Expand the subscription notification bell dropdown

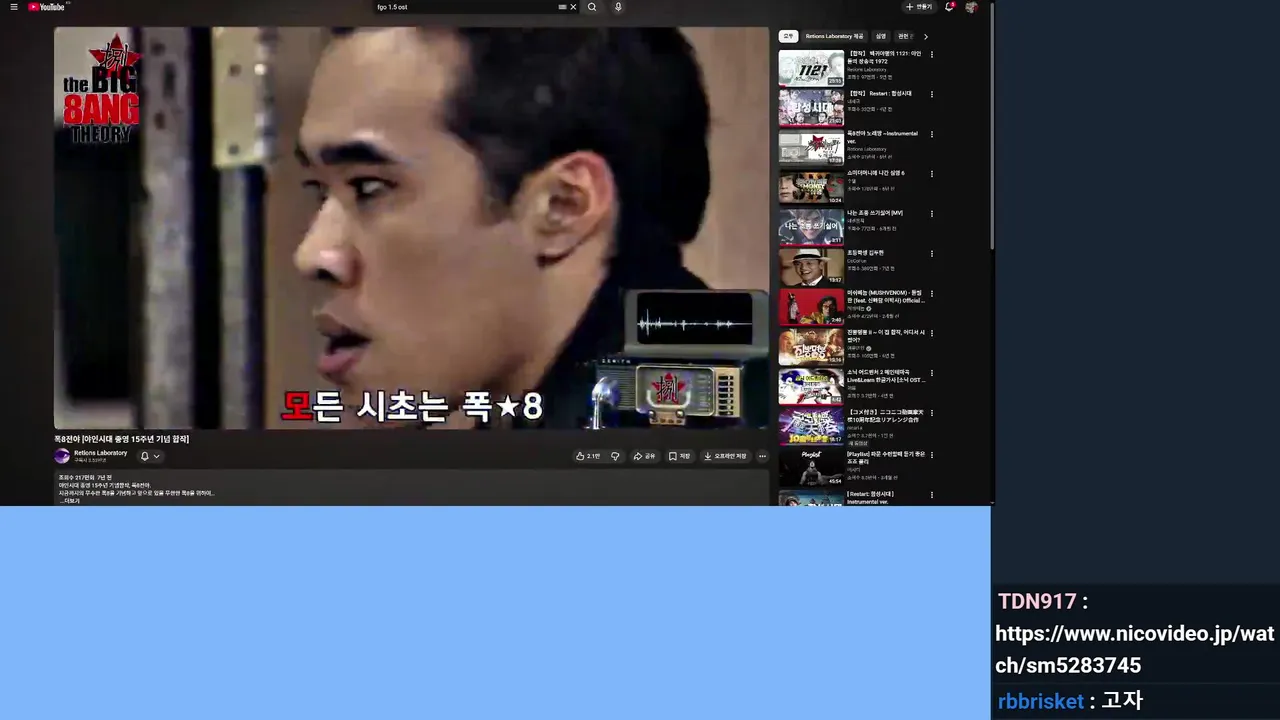point(150,456)
